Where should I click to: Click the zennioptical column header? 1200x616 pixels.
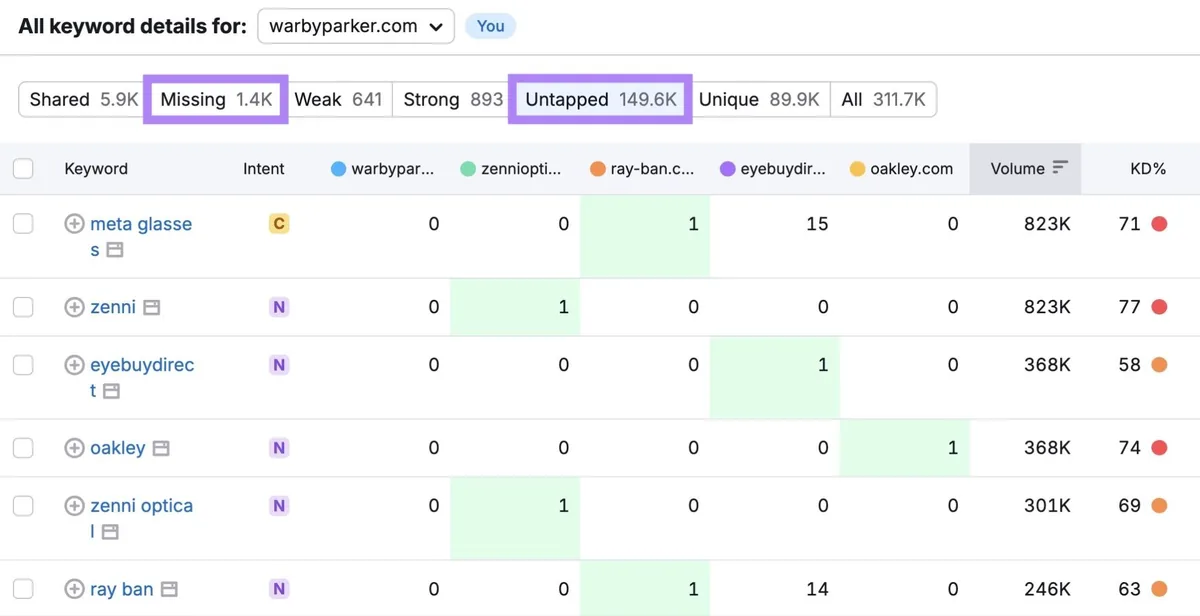(510, 169)
